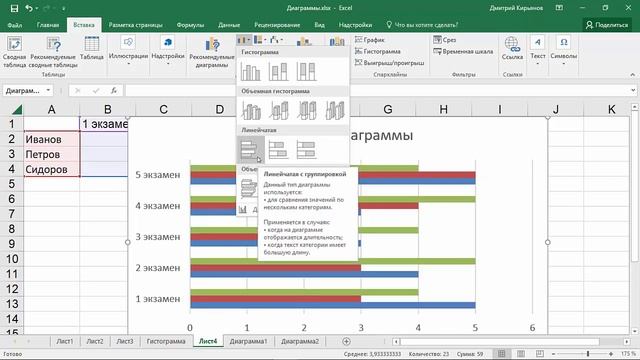Switch to Page Break Preview in status bar
Viewport: 640px width, 360px height.
point(540,354)
